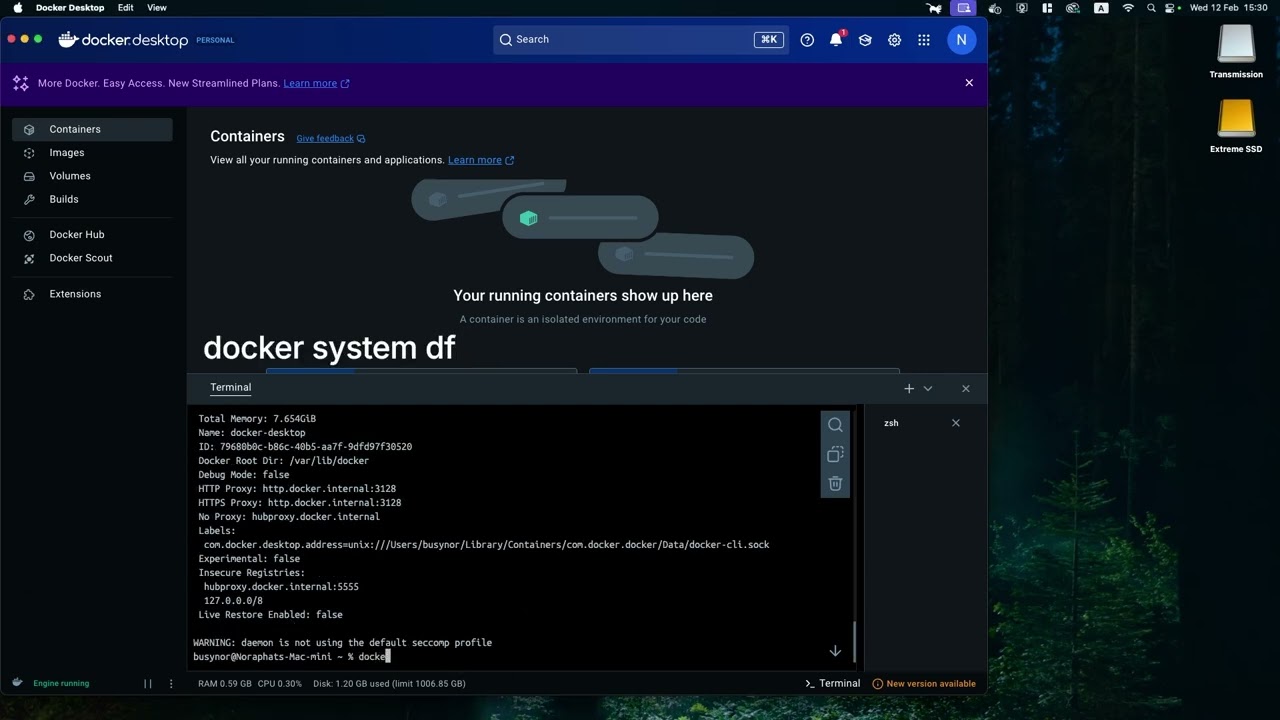
Task: Click the terminal vertical scrollbar
Action: click(854, 641)
